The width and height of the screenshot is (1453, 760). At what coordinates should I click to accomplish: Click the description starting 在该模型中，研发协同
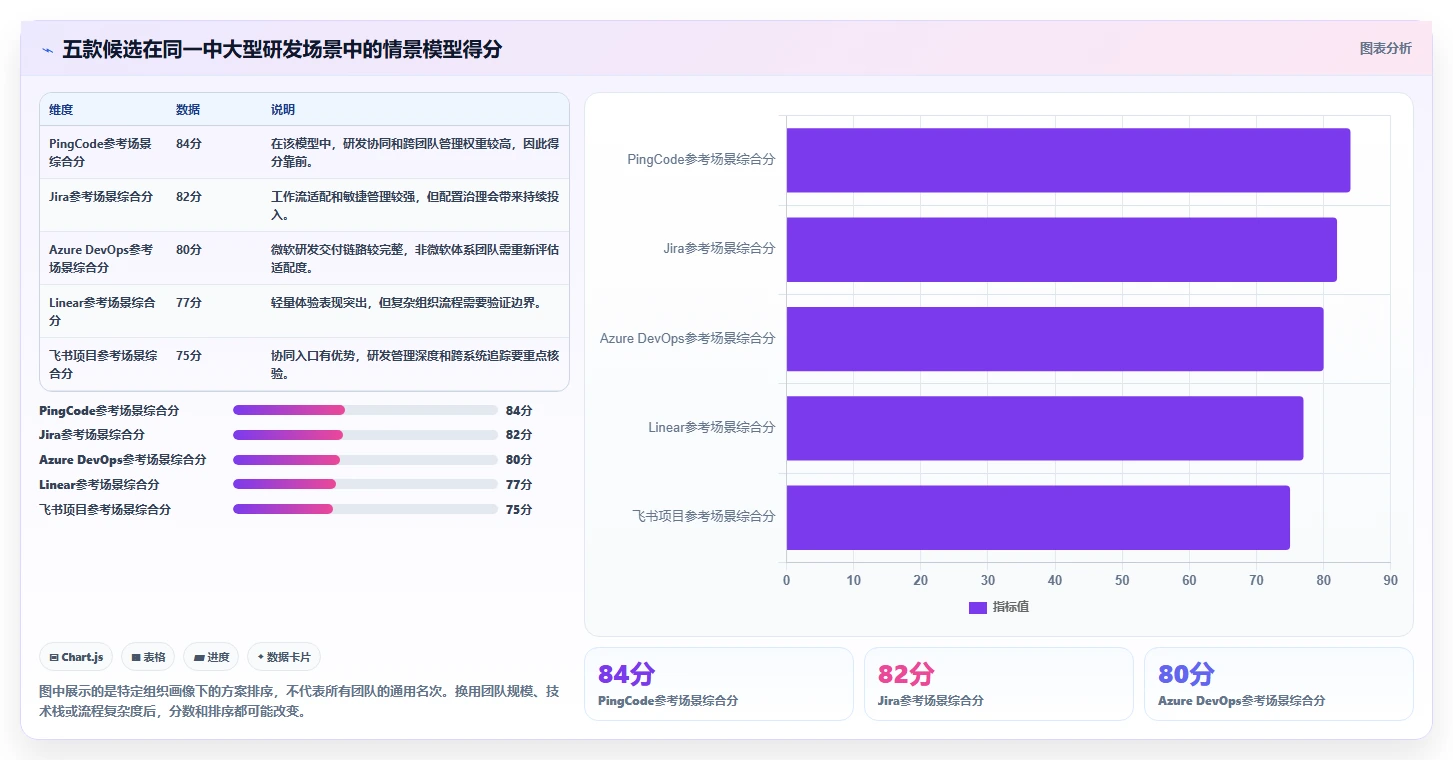point(415,152)
